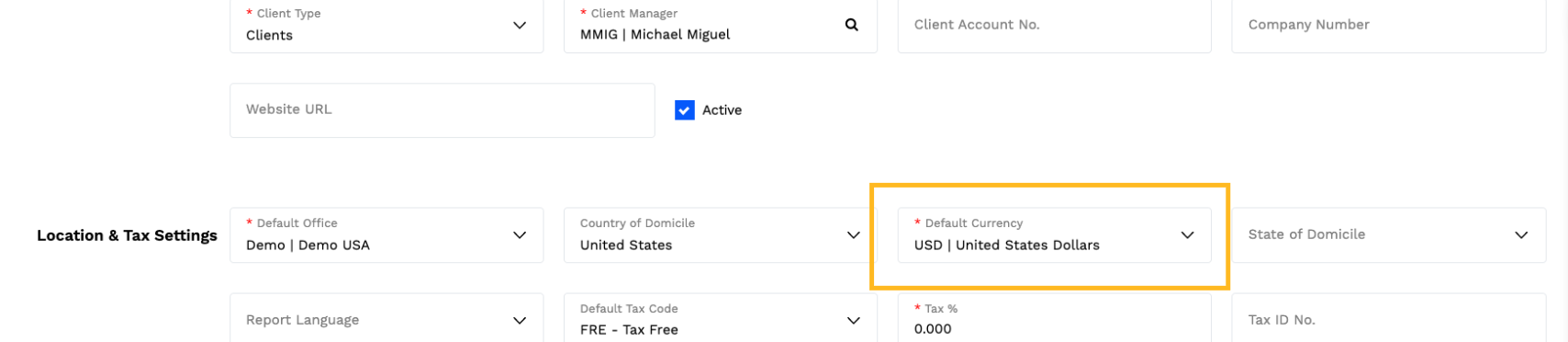Select the USD | United States Dollars value
This screenshot has height=342, width=1568.
tap(1006, 245)
